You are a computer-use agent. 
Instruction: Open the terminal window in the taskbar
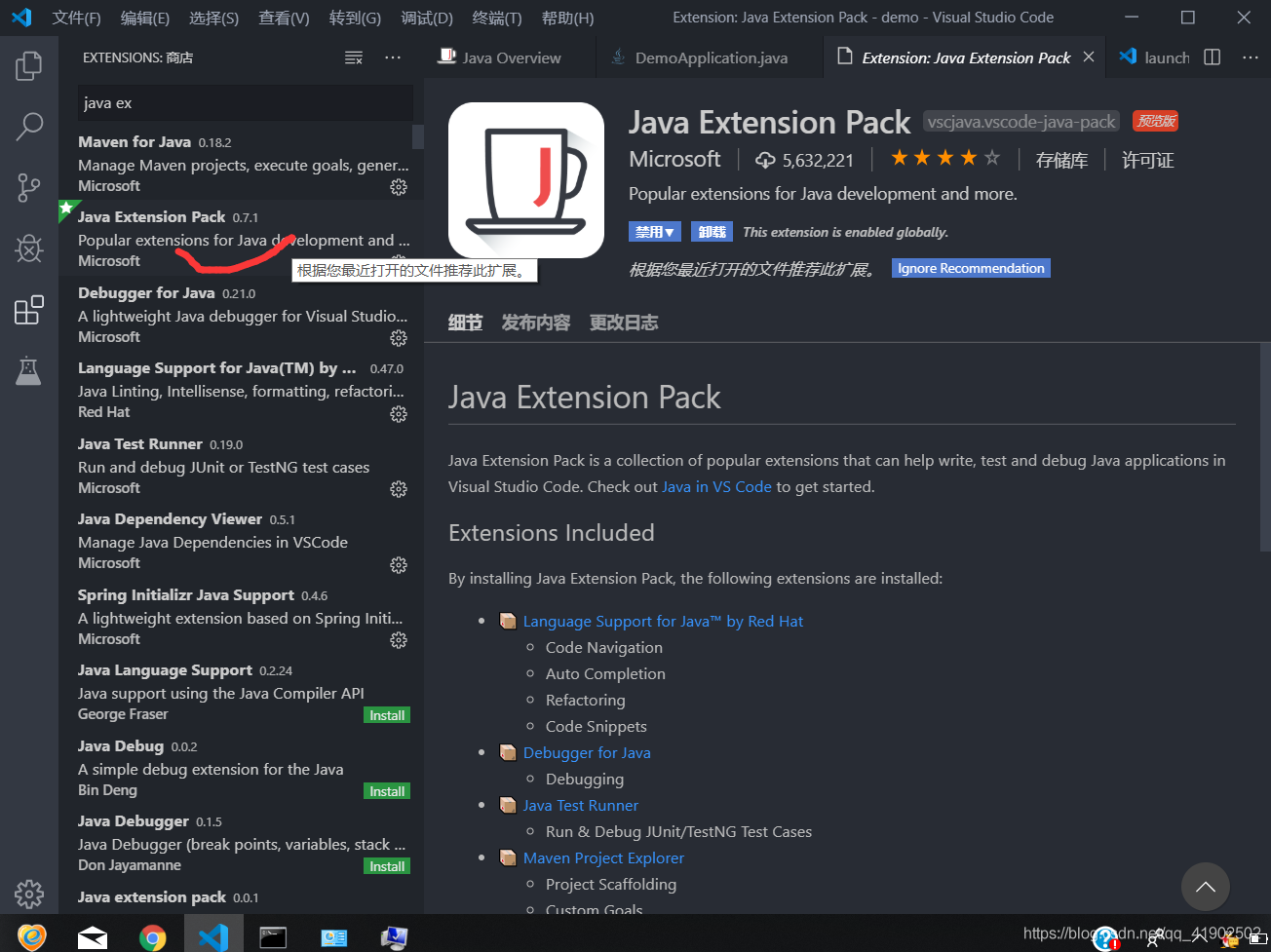273,937
